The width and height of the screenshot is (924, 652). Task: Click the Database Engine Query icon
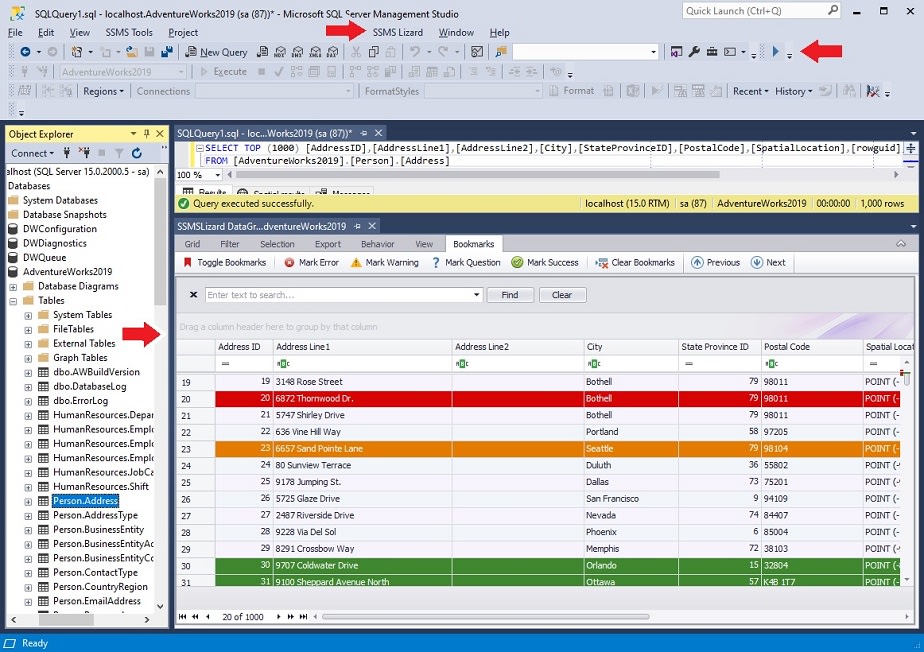(x=262, y=52)
